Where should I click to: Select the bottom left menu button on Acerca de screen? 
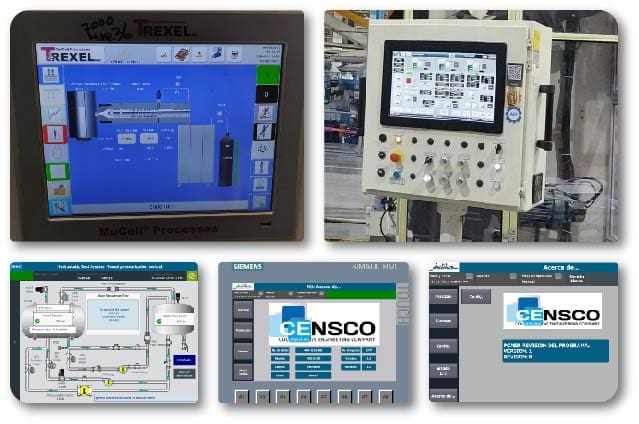444,395
